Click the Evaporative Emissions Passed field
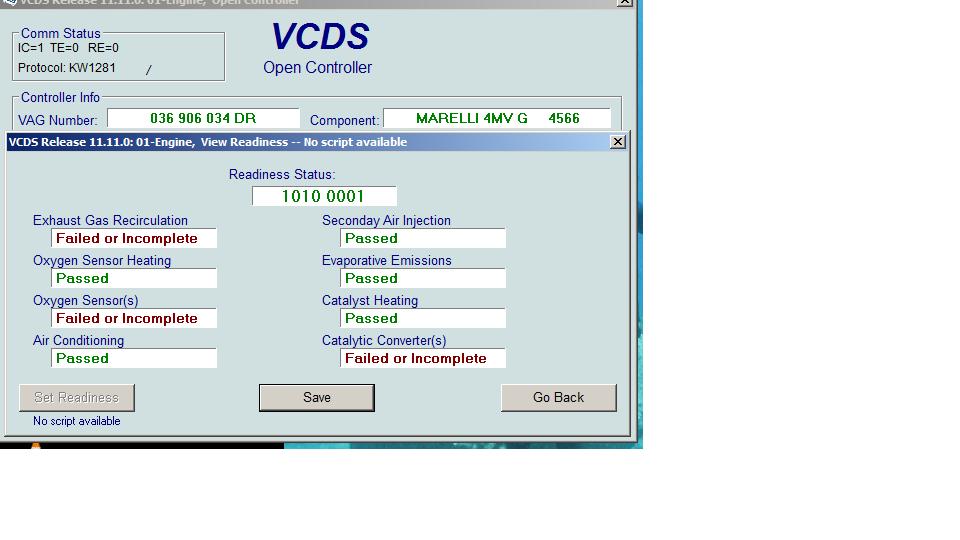This screenshot has height=540, width=960. (x=422, y=278)
